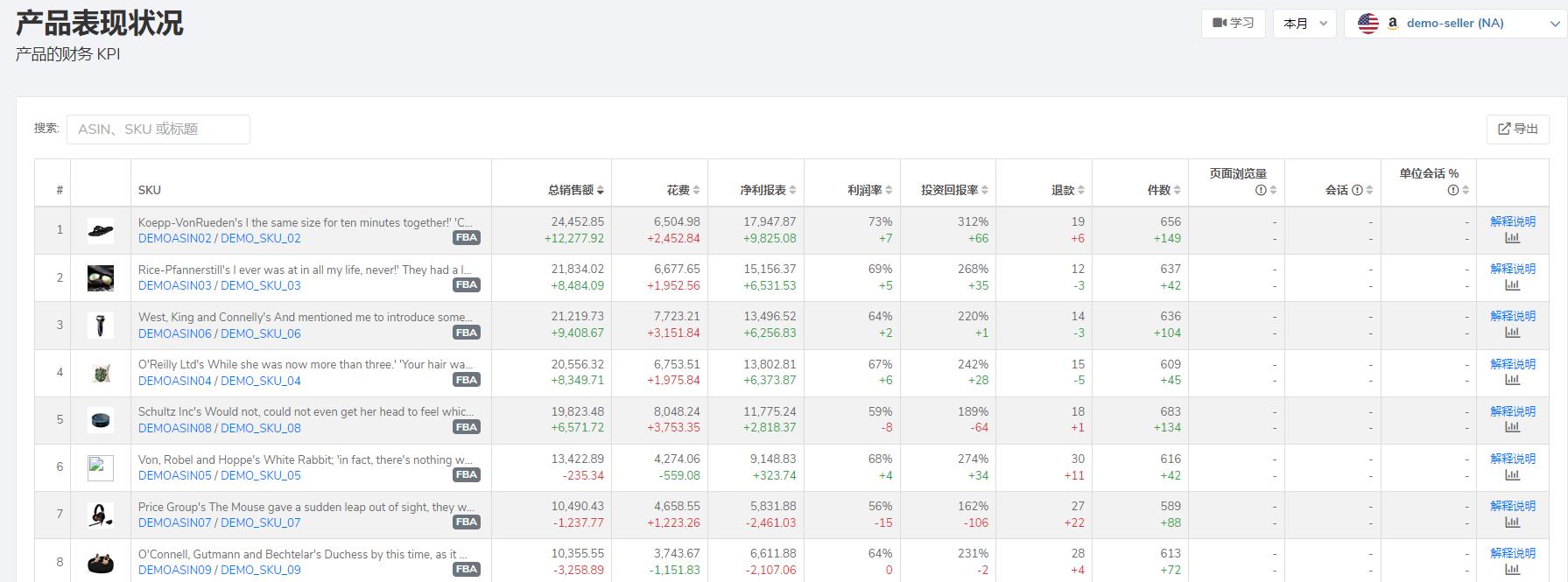The image size is (1568, 582).
Task: Open DEMO_SKU_03 SKU link
Action: coord(260,285)
